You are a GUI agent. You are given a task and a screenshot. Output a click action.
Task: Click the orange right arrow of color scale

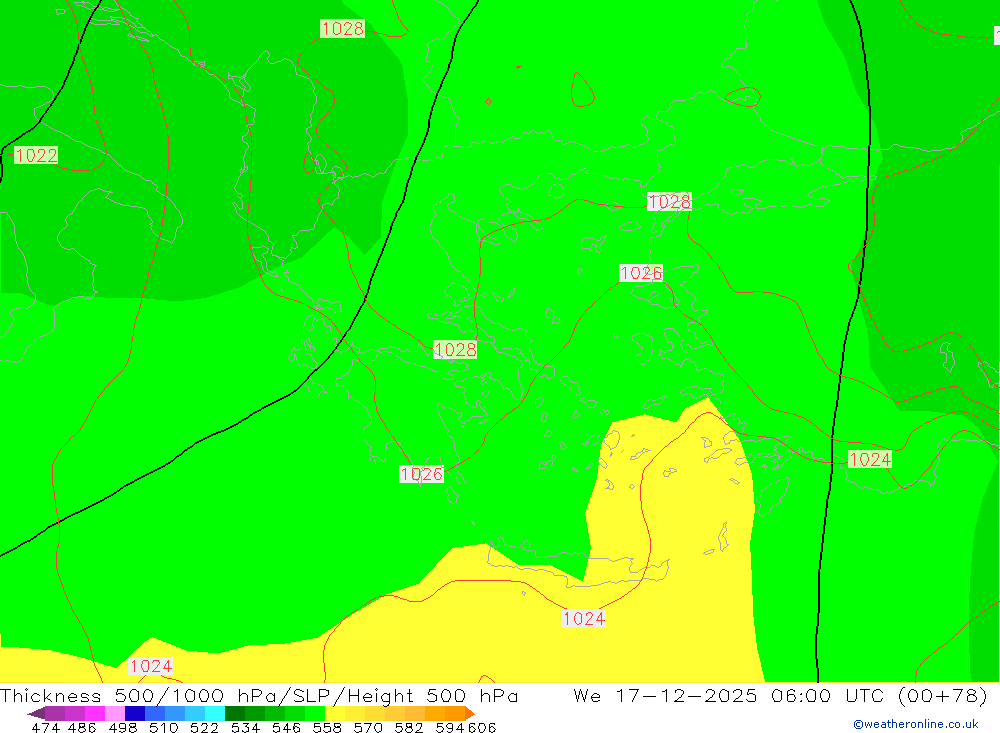469,713
